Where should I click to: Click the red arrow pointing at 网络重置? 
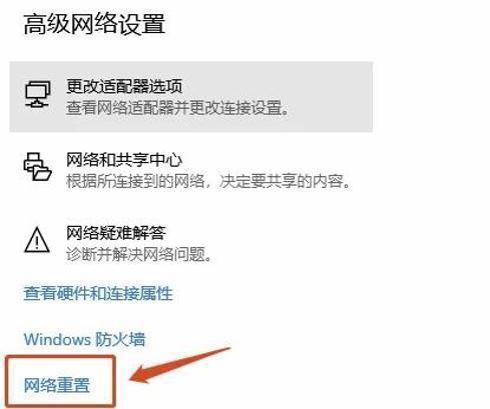tap(180, 365)
